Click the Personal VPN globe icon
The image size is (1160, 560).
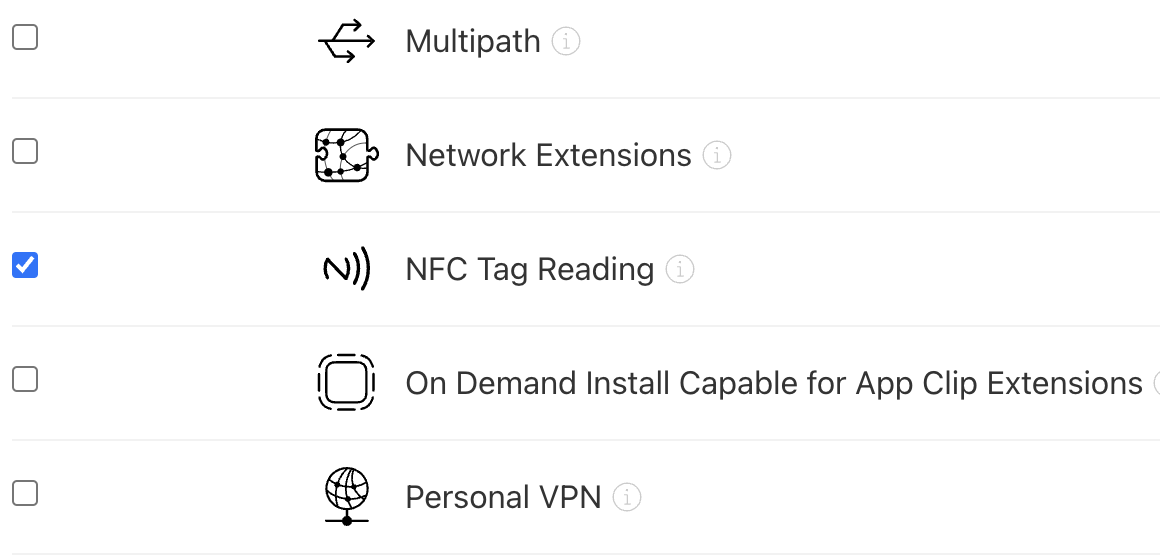click(346, 496)
